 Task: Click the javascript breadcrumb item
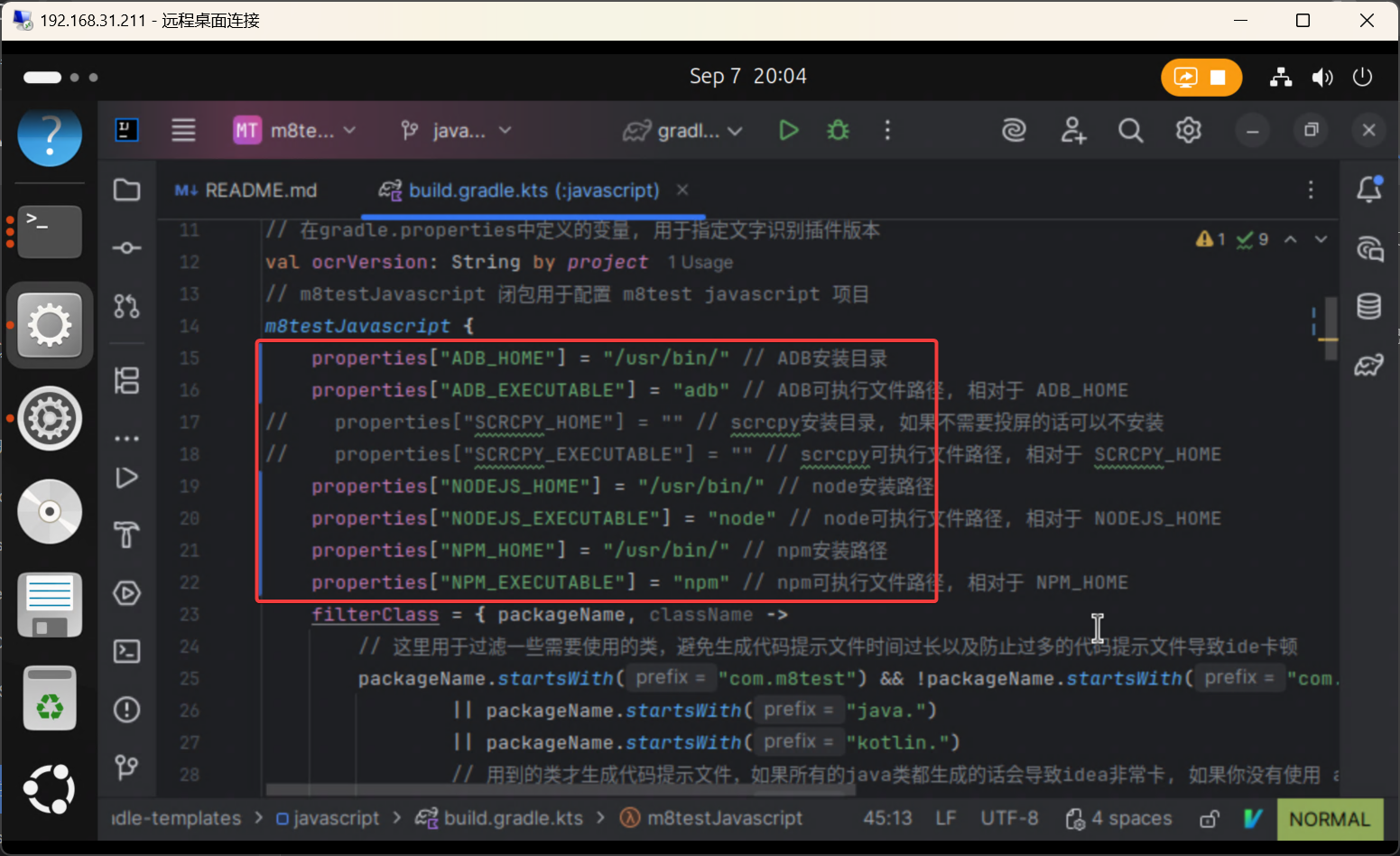pyautogui.click(x=328, y=819)
